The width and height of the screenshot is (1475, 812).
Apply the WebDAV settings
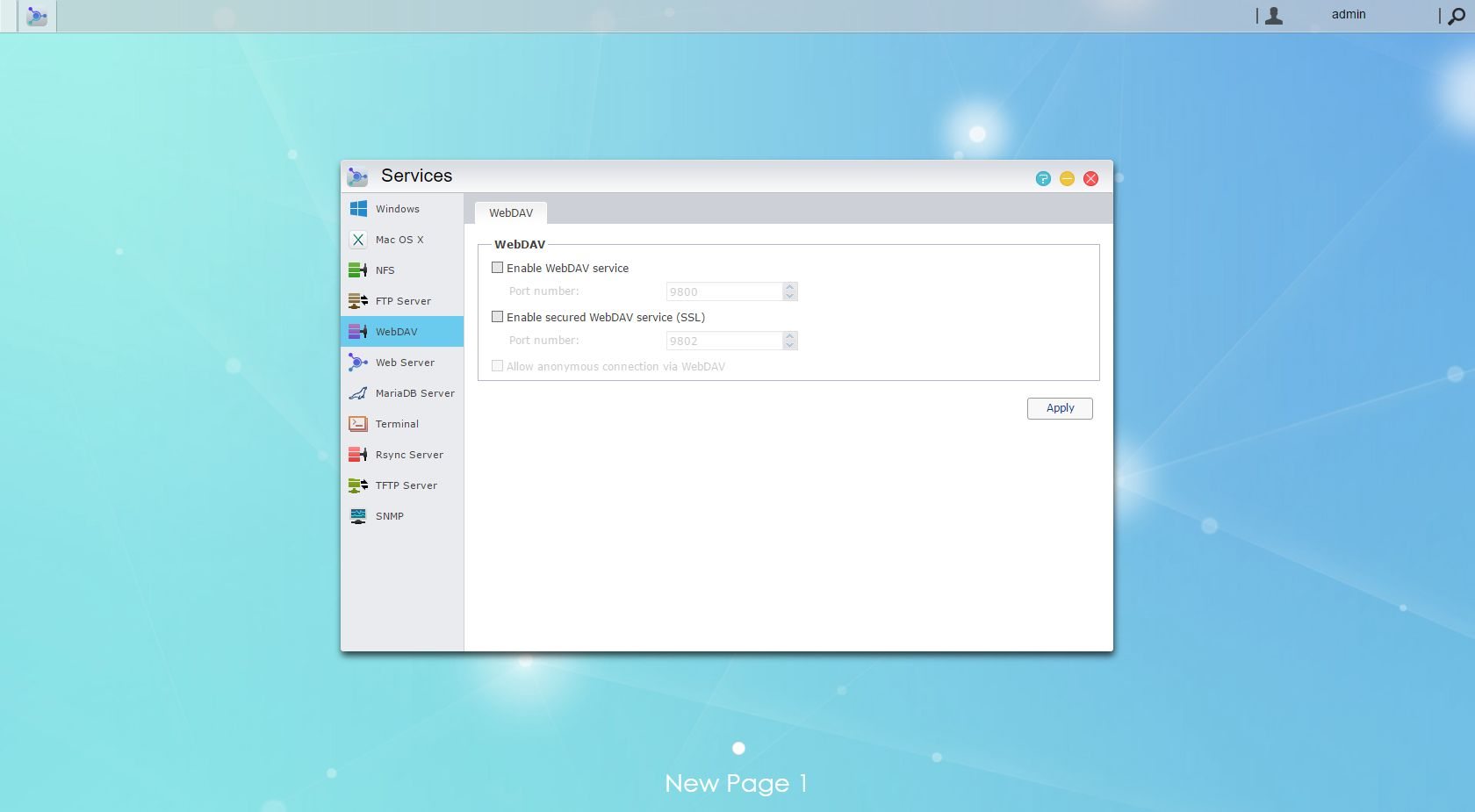[1060, 408]
